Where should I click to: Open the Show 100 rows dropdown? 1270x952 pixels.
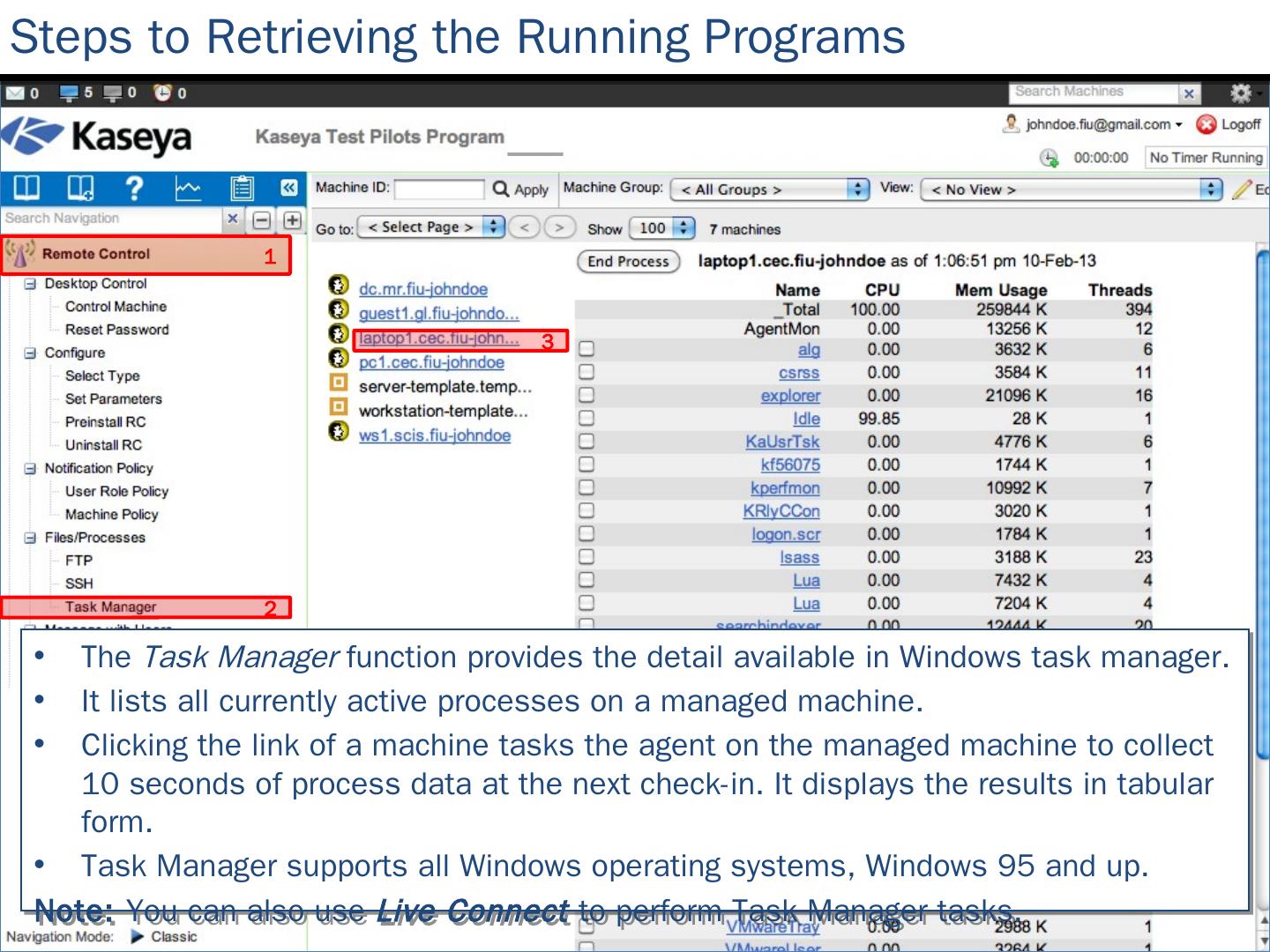click(x=661, y=228)
